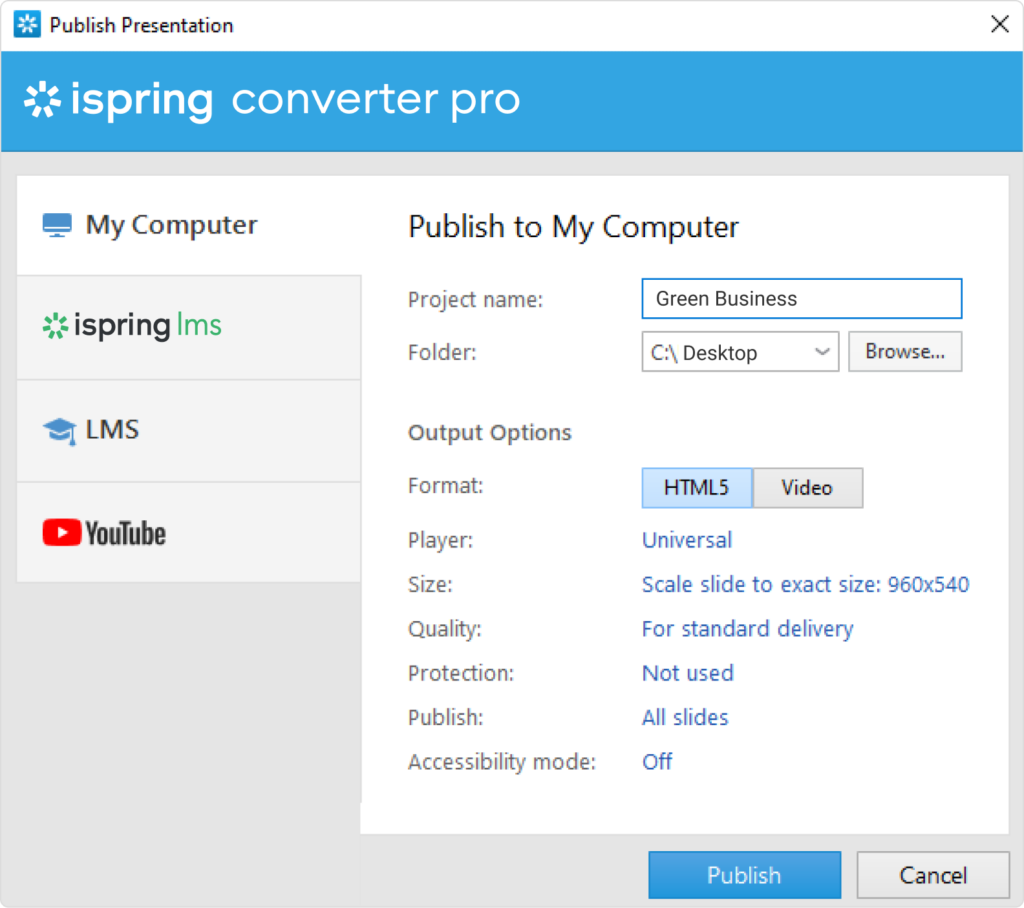The height and width of the screenshot is (908, 1024).
Task: Switch to the ispring lms tab
Action: click(x=189, y=327)
